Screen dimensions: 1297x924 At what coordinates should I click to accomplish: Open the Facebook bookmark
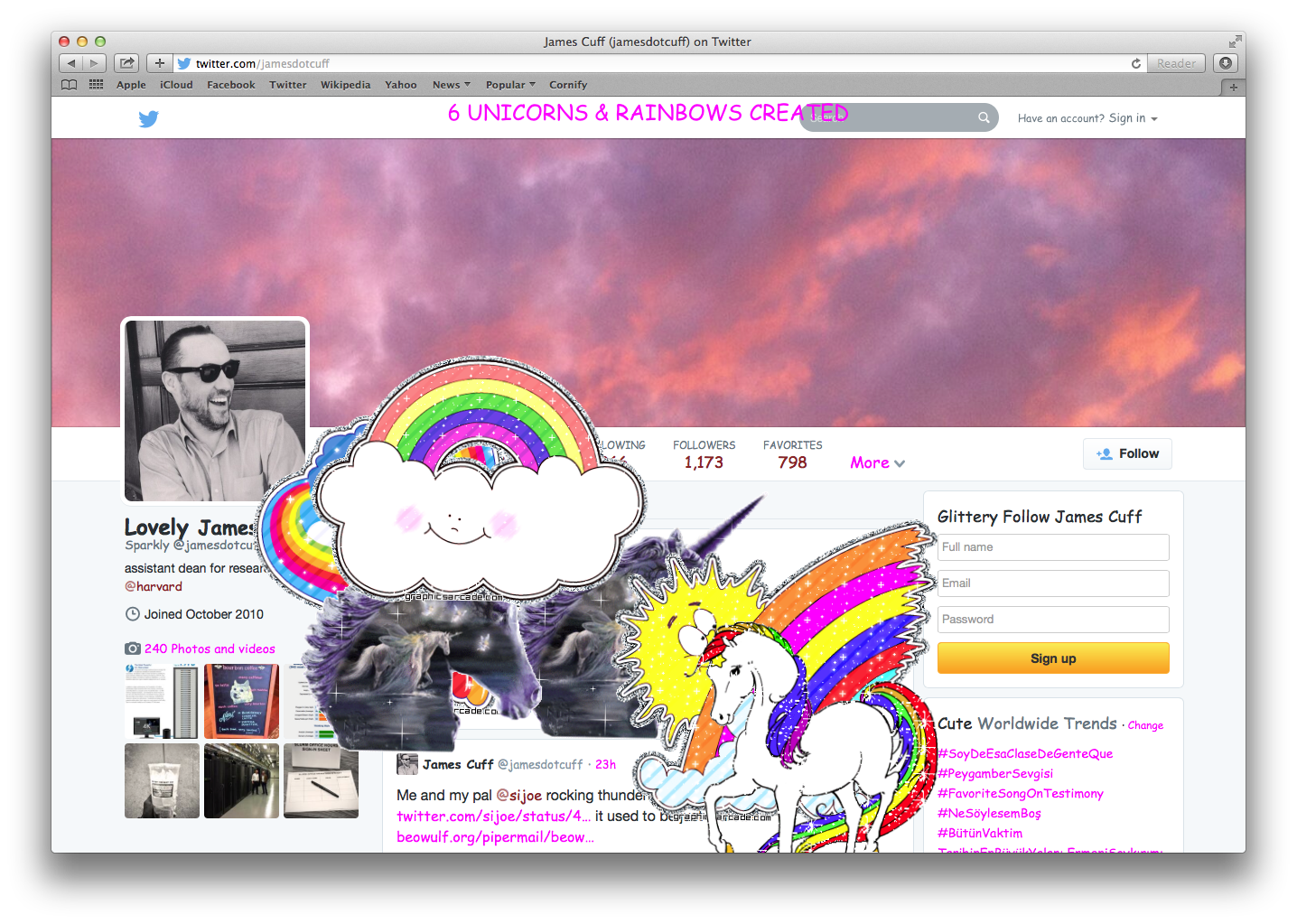pyautogui.click(x=231, y=85)
